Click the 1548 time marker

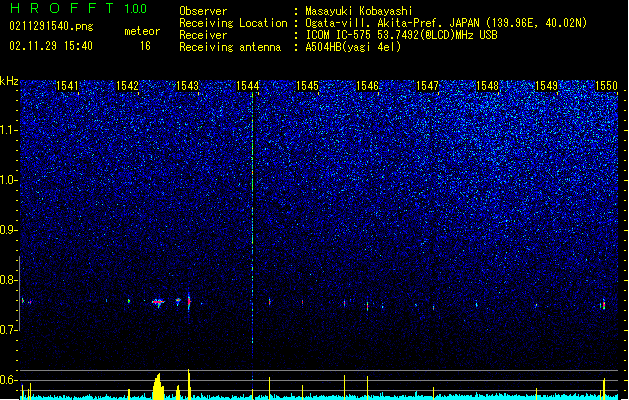(487, 86)
